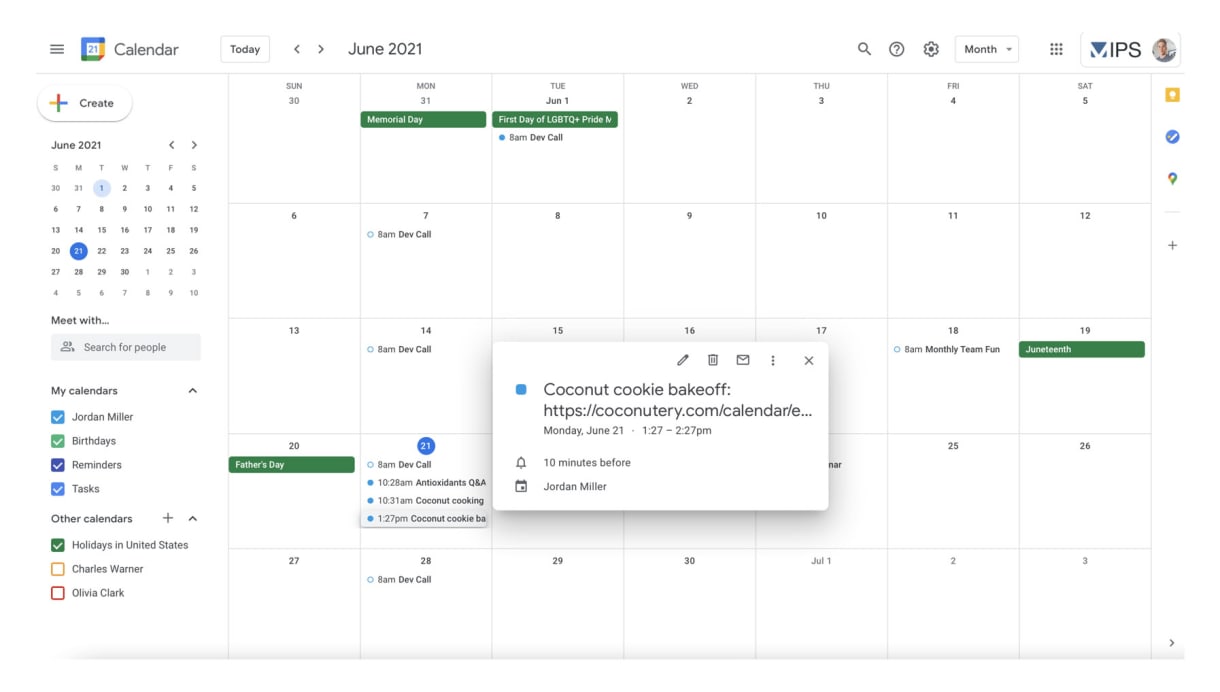Screen dimensions: 1220x692
Task: Open the Memorial Day event
Action: [424, 119]
